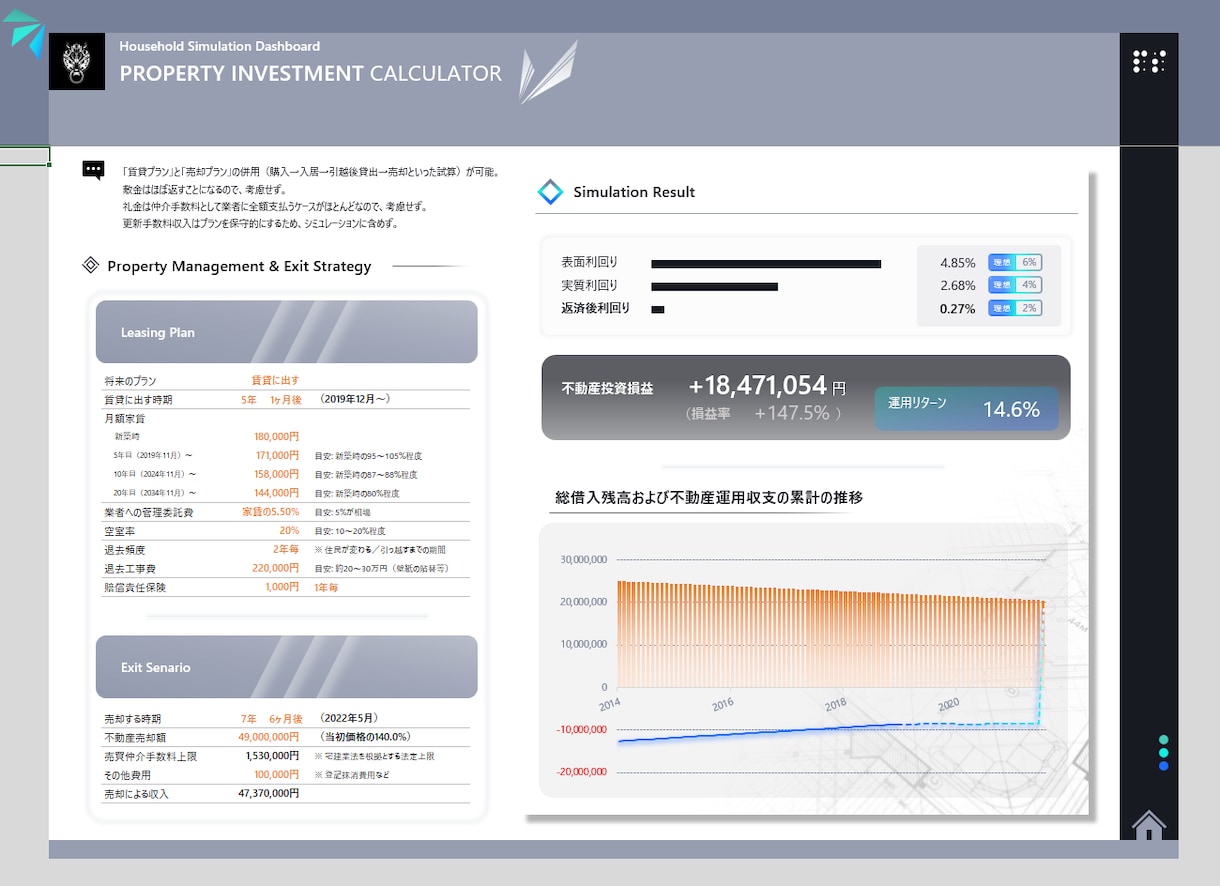Click the +147.5% profit rate value
The height and width of the screenshot is (886, 1220).
[792, 413]
